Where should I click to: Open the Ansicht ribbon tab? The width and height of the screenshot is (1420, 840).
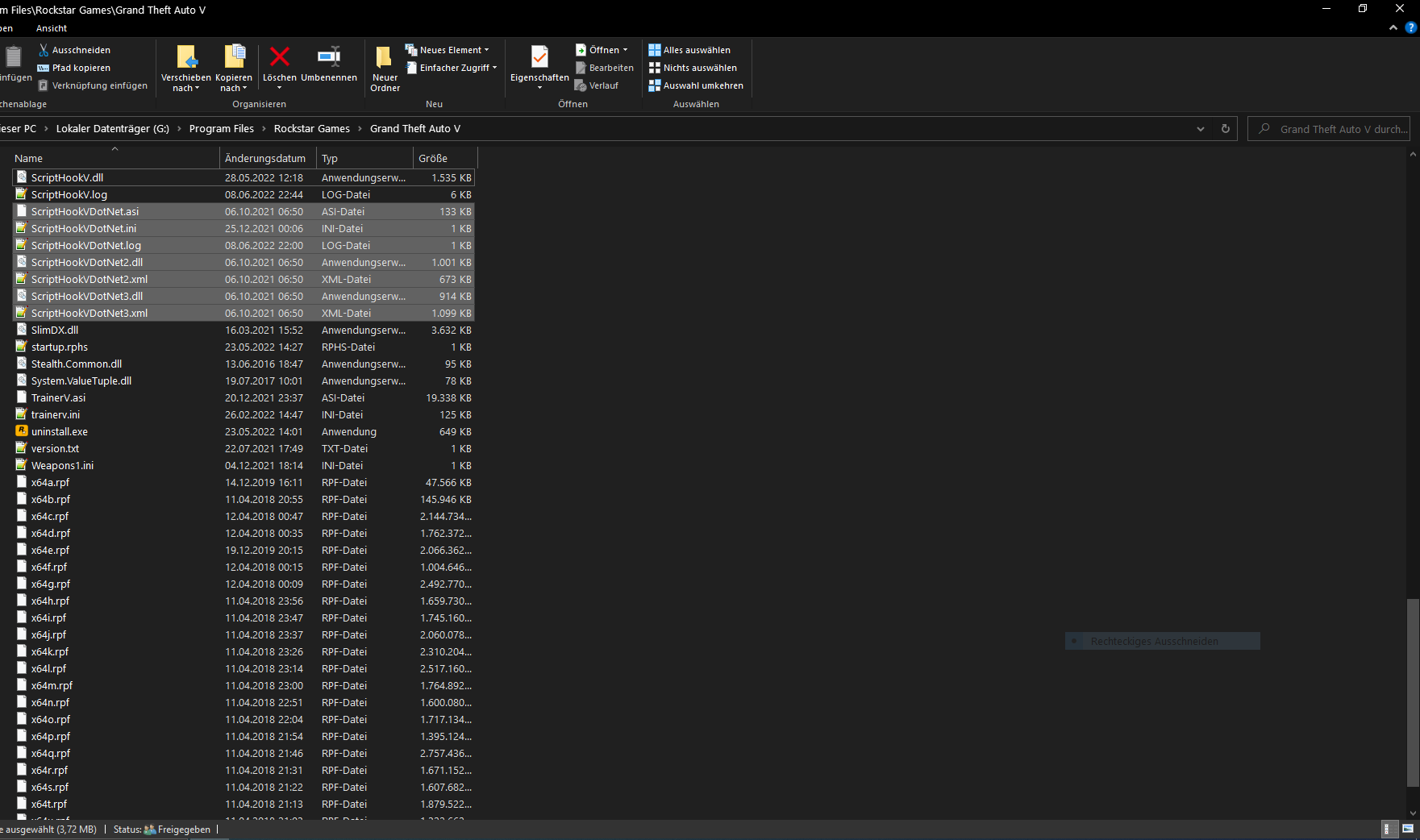point(52,28)
